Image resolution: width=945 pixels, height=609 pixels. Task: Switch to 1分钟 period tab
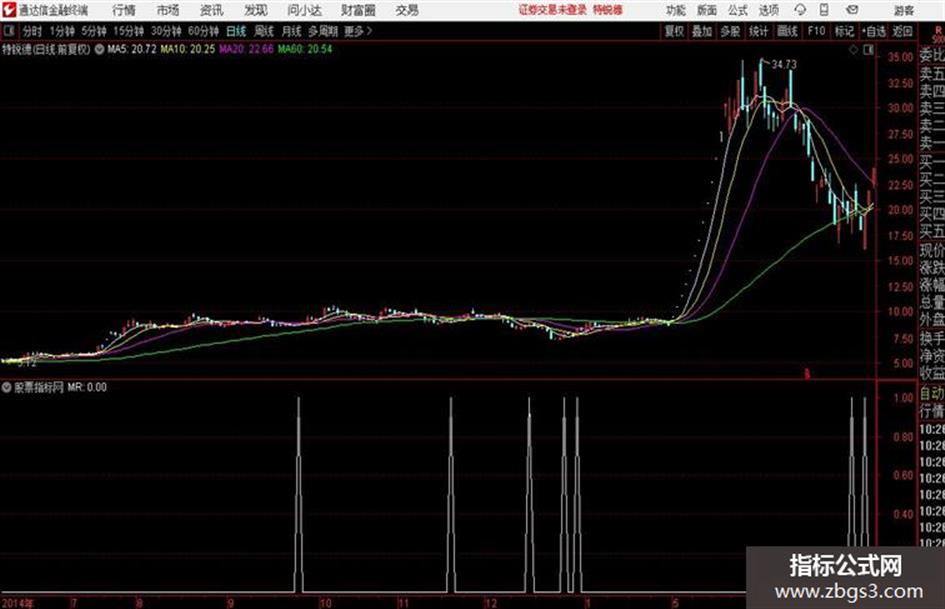pos(62,31)
